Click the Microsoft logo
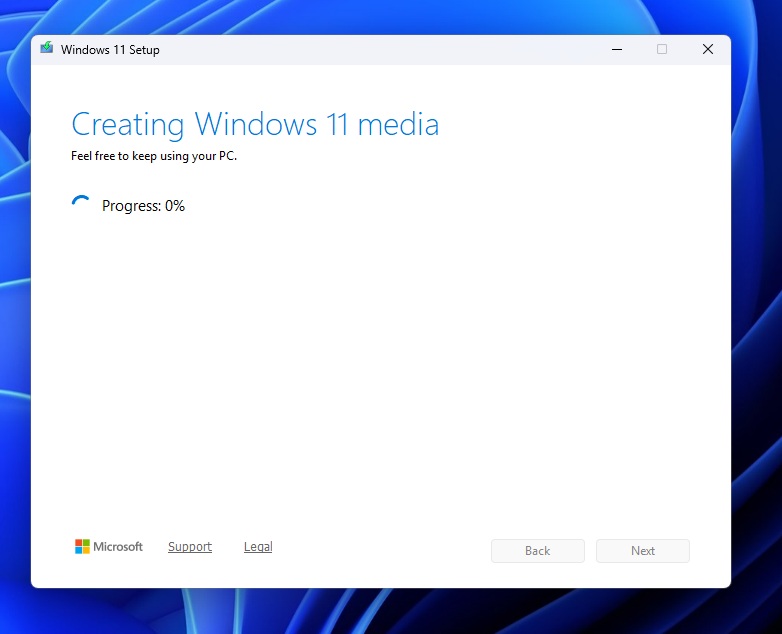 coord(109,547)
